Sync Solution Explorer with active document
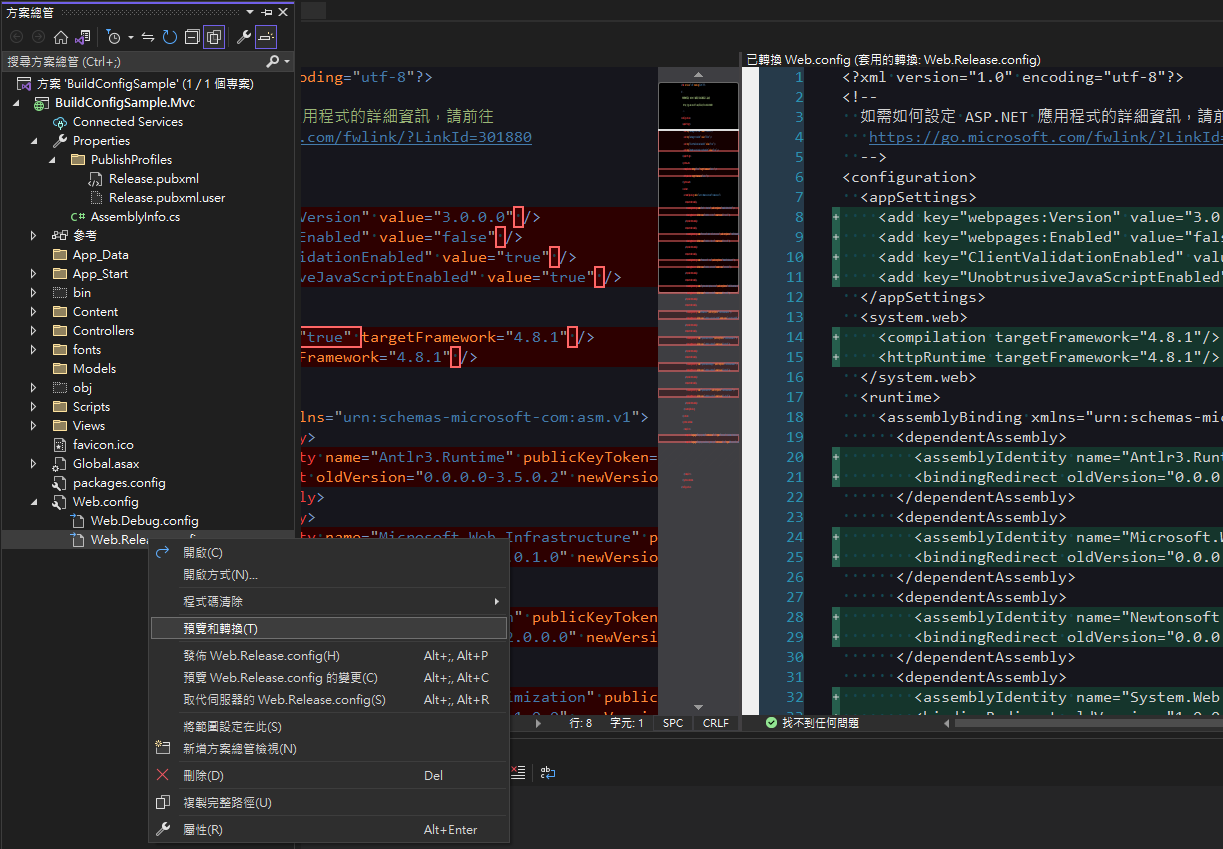 tap(147, 37)
